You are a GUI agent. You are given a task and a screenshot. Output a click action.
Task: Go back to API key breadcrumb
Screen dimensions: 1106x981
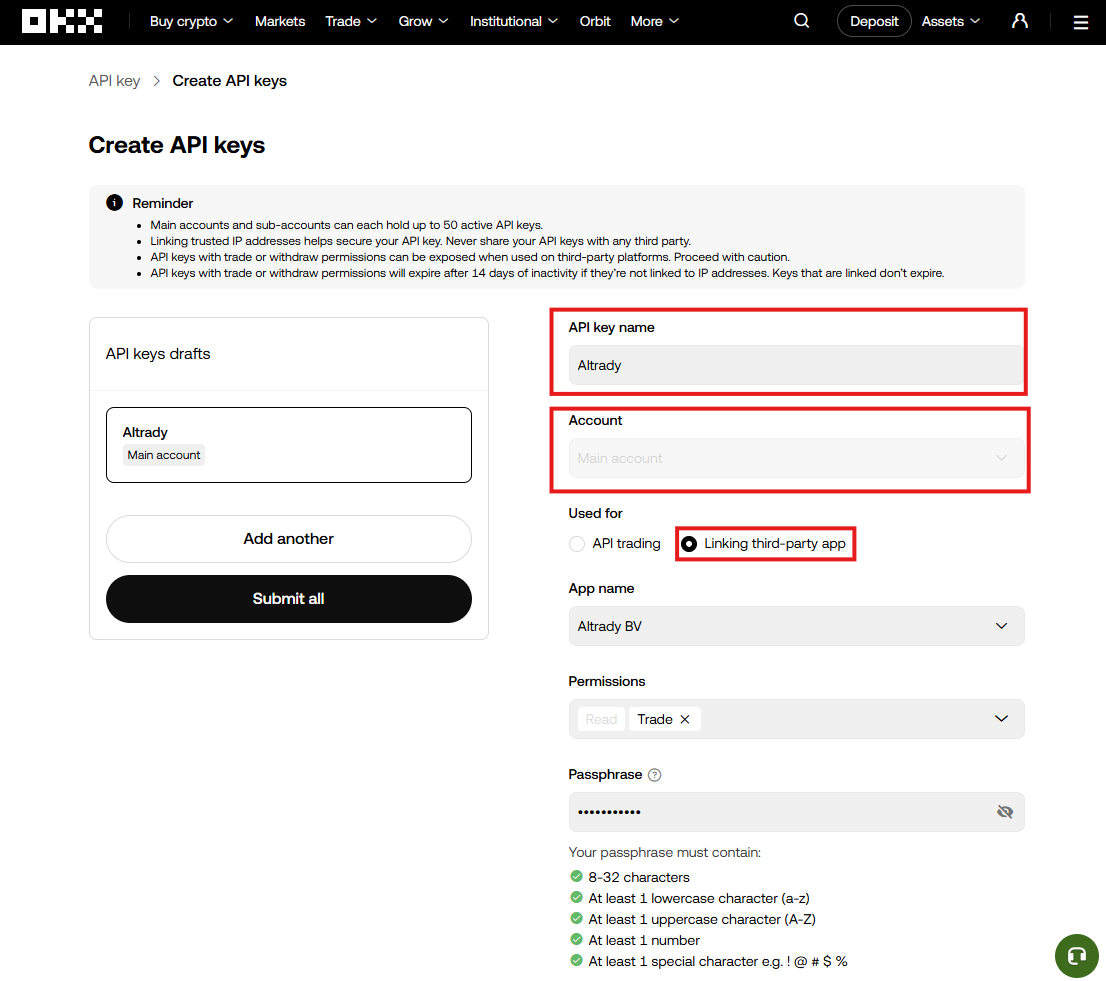coord(114,81)
